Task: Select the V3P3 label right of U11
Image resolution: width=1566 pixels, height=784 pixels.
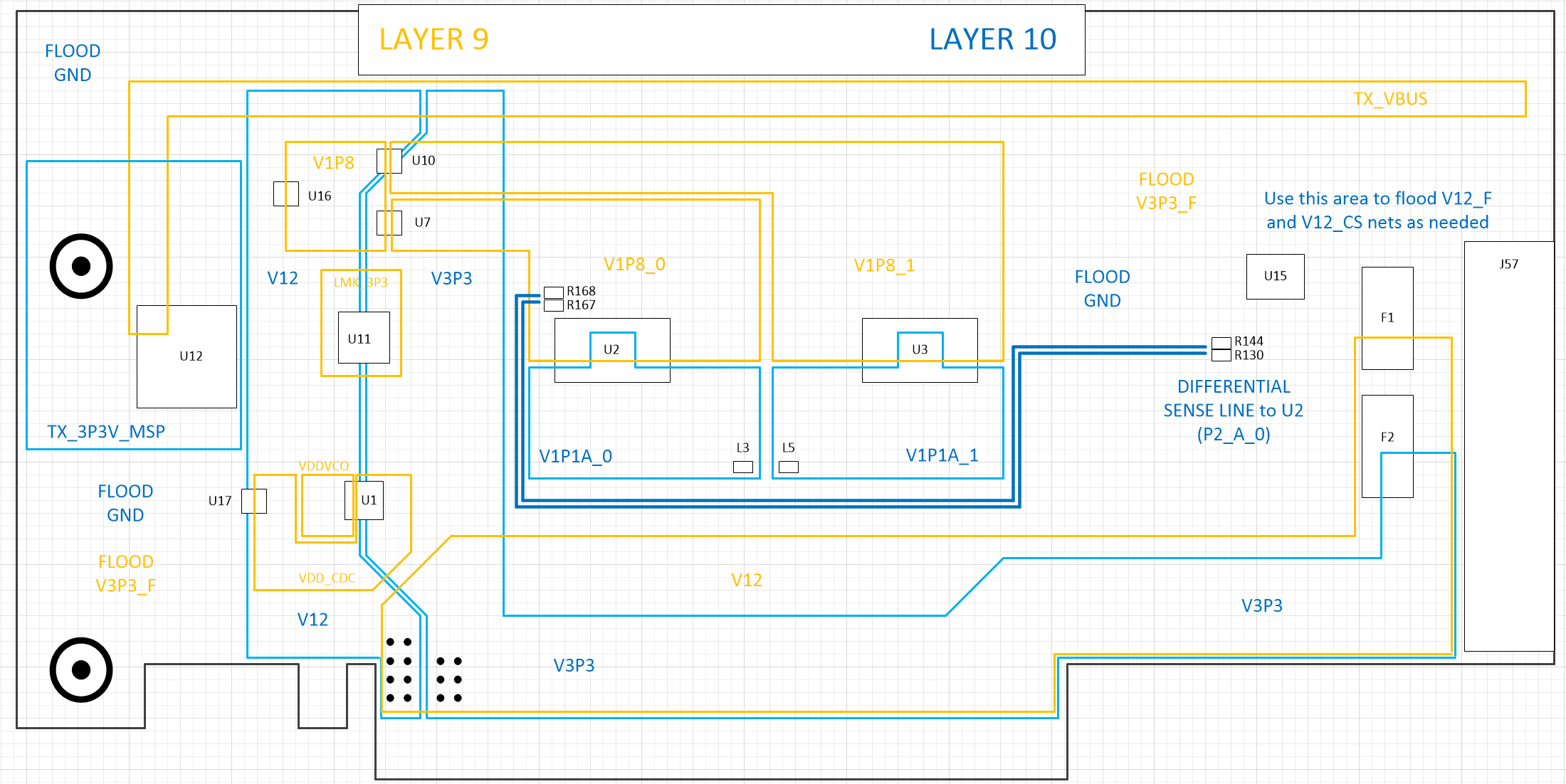Action: (452, 278)
